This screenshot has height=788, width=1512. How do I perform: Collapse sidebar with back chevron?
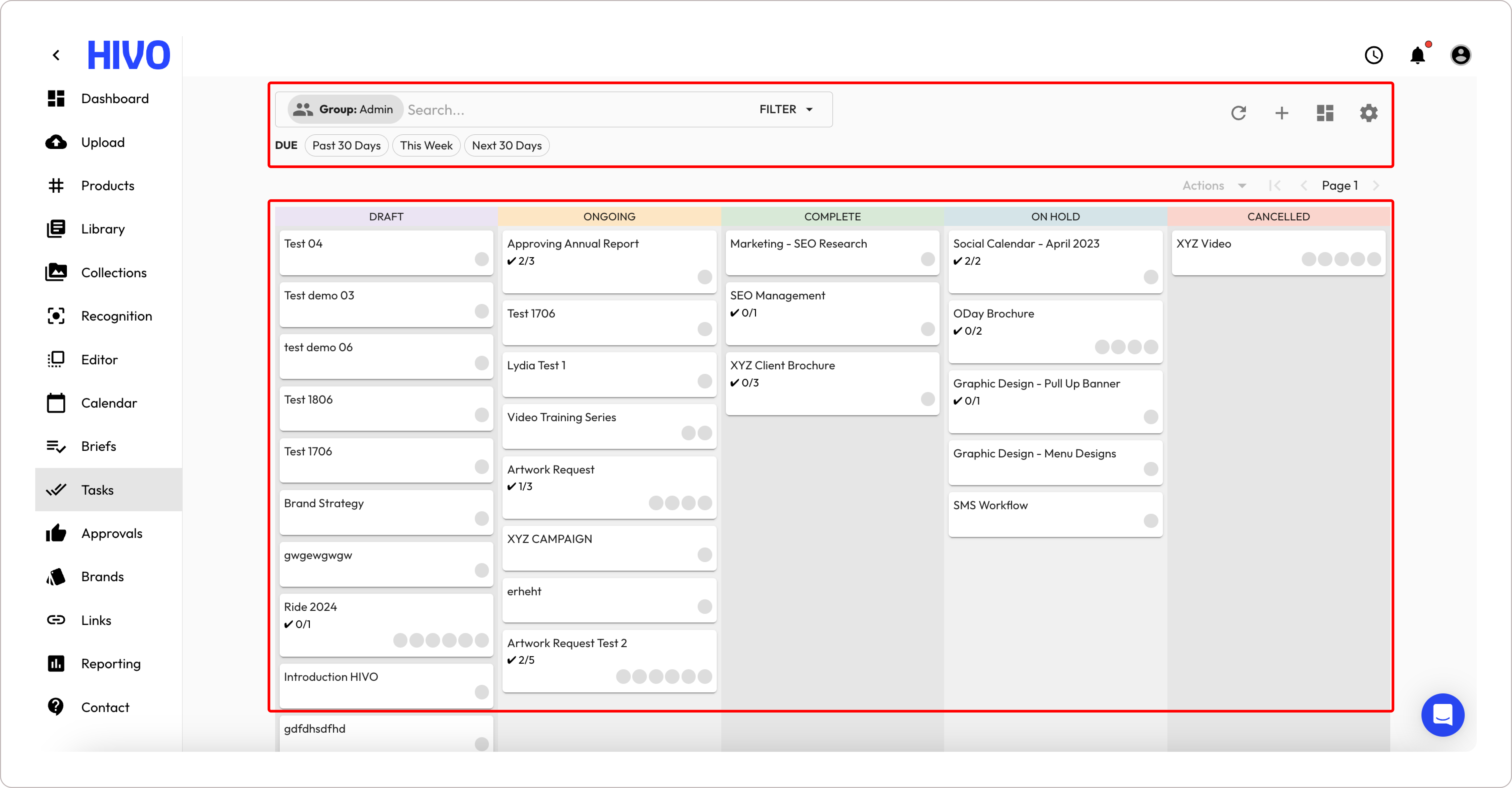56,55
